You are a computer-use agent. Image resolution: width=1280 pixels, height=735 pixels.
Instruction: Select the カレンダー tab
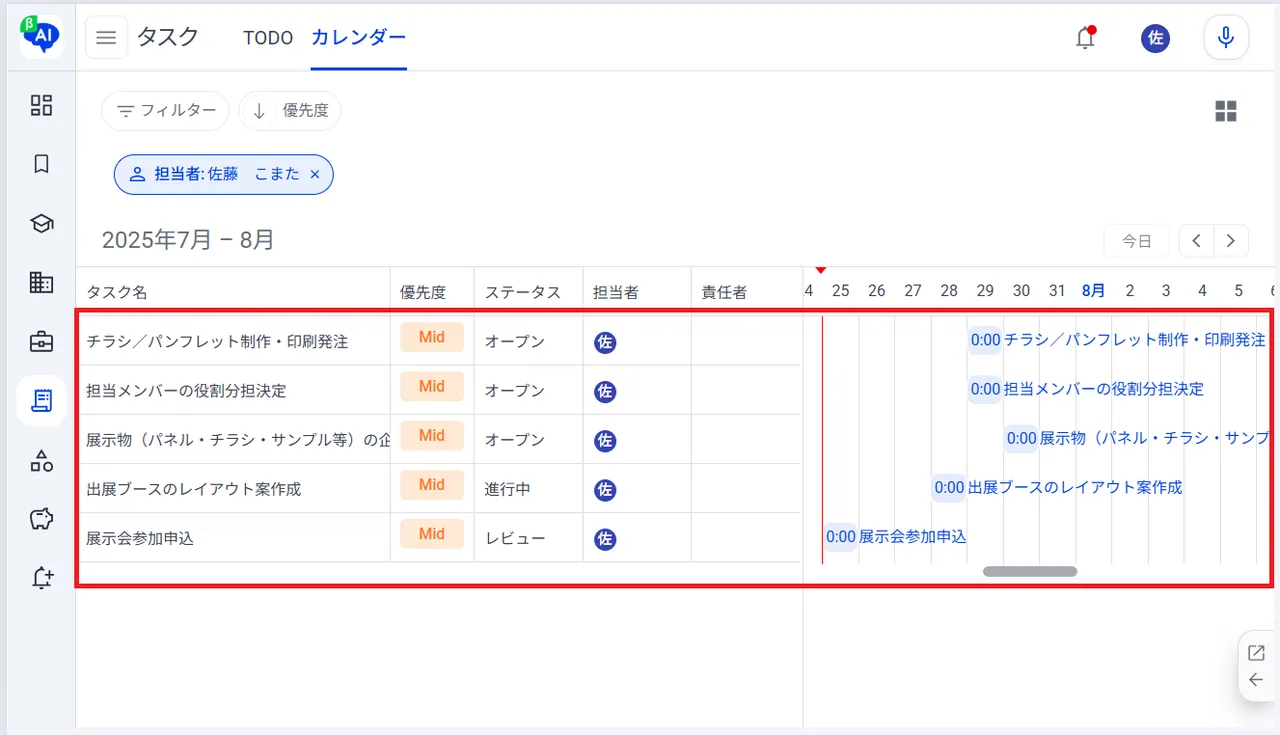[x=359, y=38]
